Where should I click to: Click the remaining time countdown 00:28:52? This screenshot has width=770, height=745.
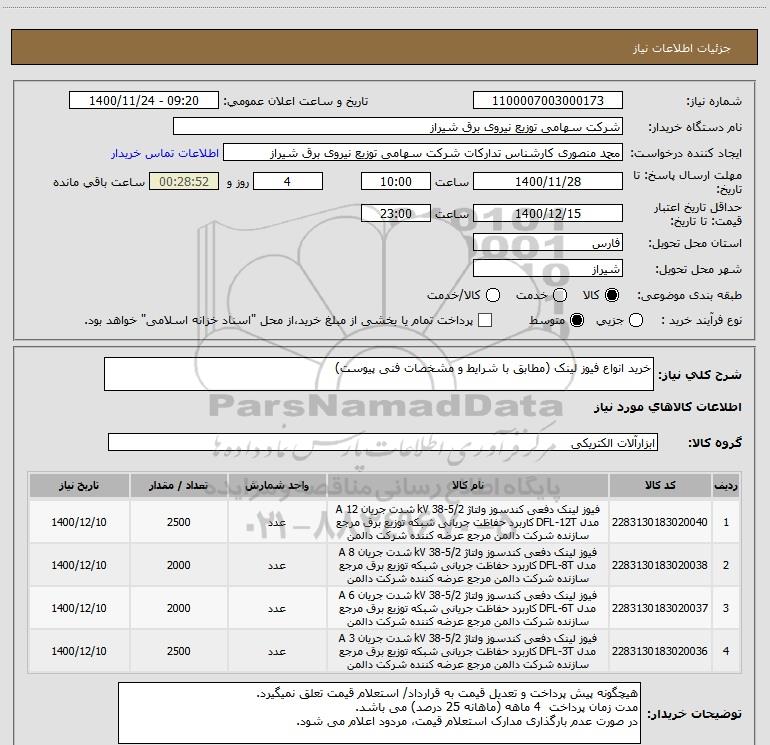point(184,182)
